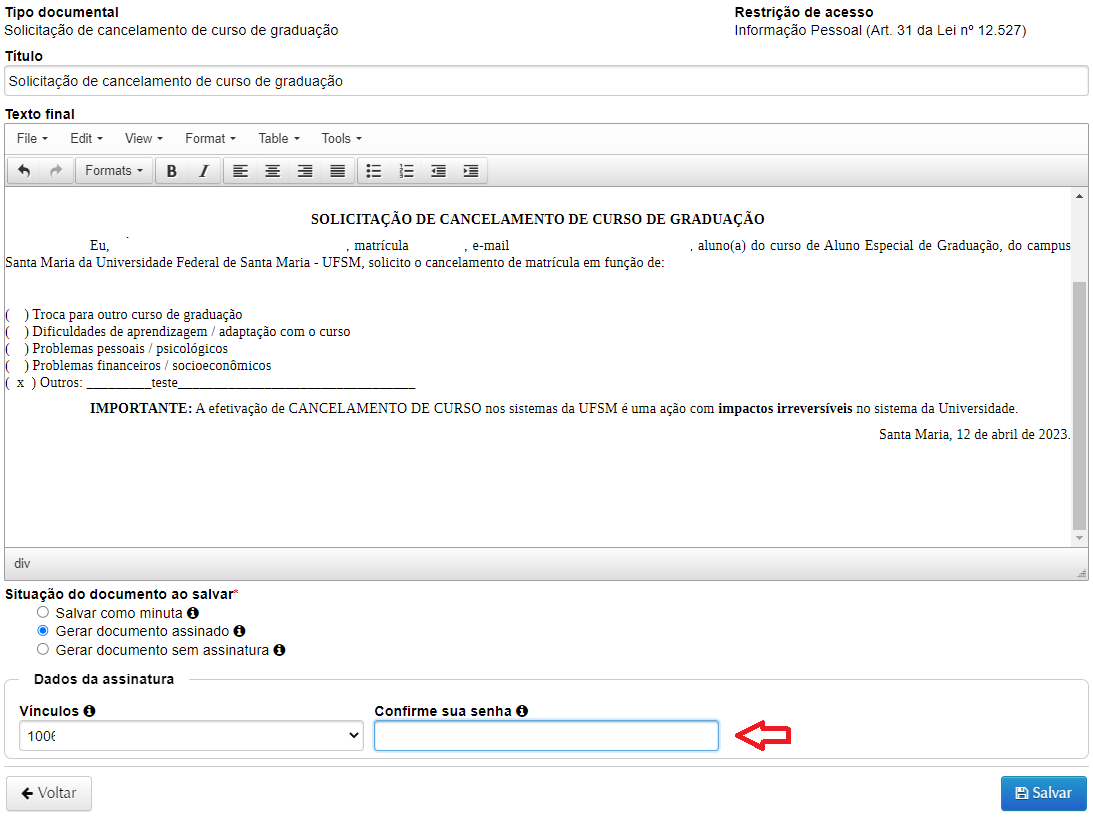Justify the text alignment
1093x822 pixels.
338,171
